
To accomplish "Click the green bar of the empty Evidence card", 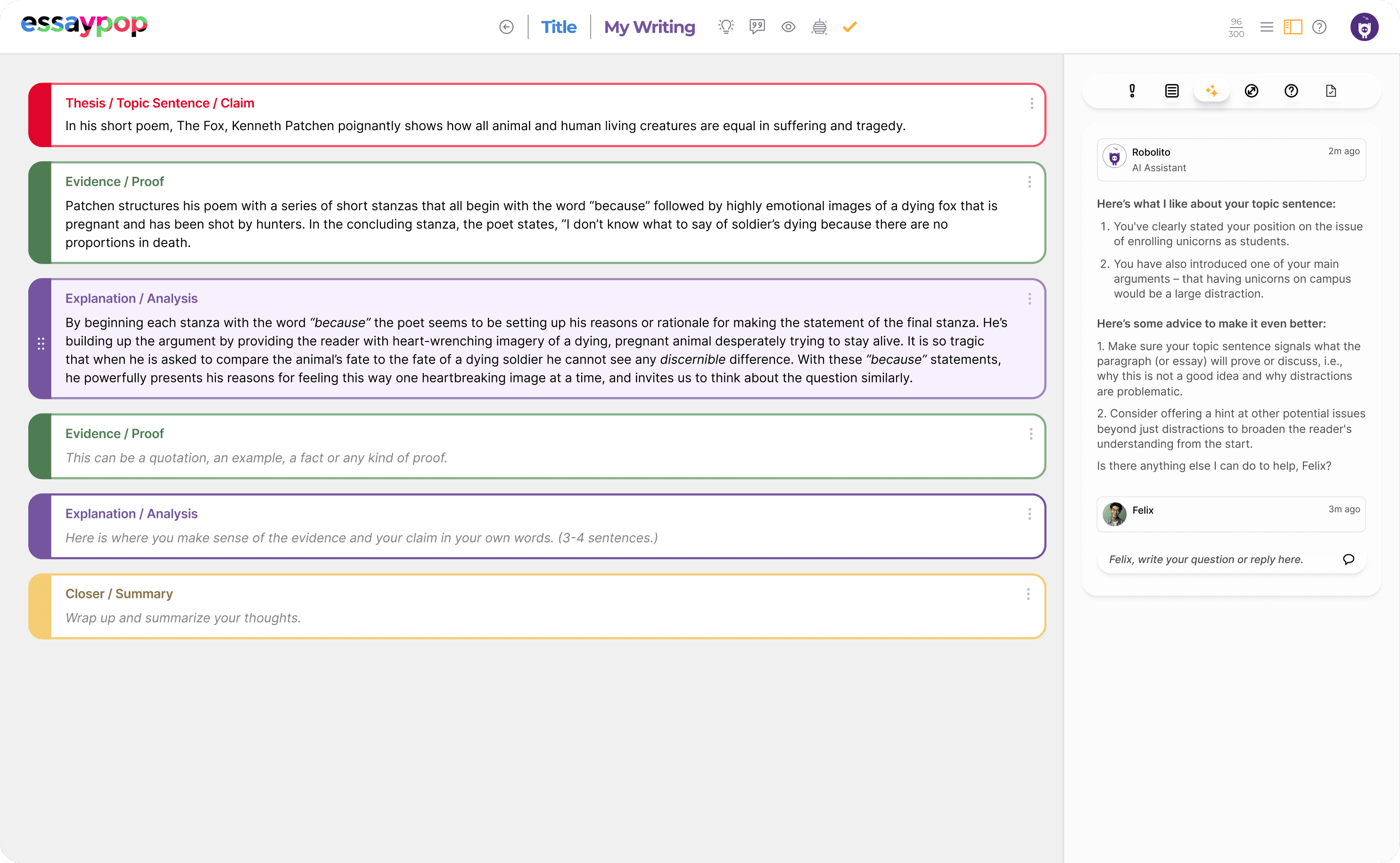I will (x=40, y=446).
